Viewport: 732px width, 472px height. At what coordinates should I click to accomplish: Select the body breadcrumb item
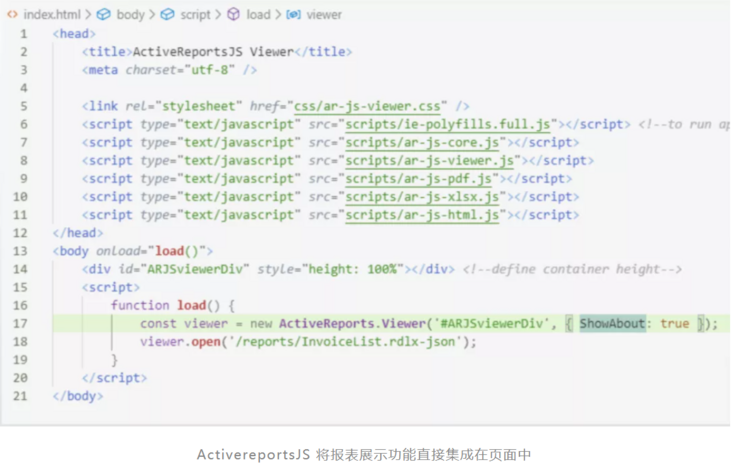pyautogui.click(x=130, y=15)
